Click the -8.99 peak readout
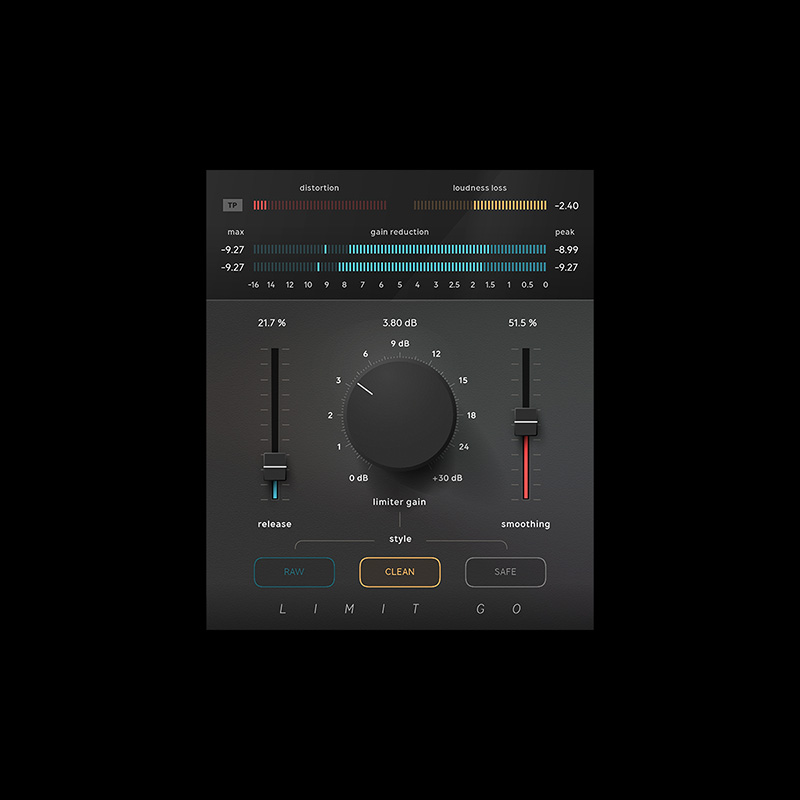 [x=567, y=249]
